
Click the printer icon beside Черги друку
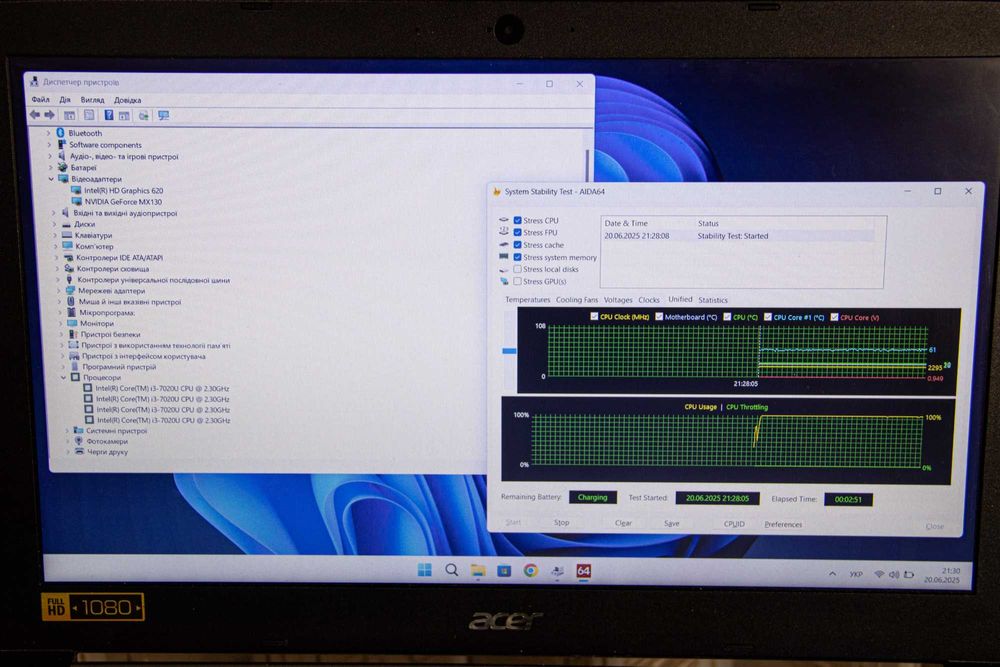click(x=80, y=451)
